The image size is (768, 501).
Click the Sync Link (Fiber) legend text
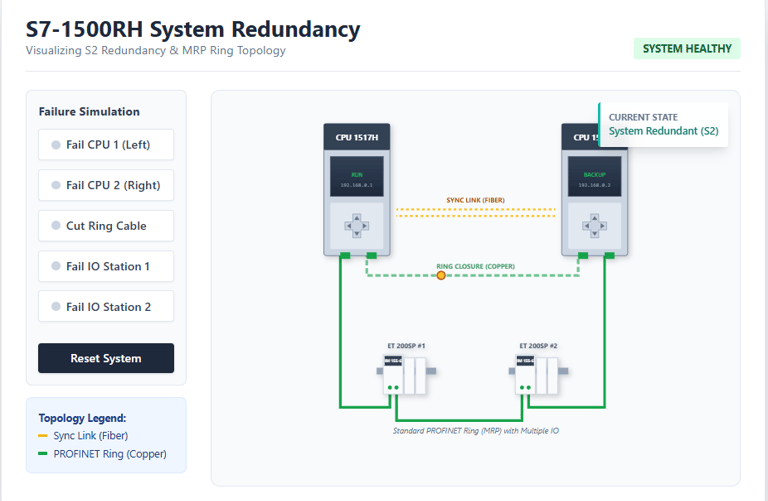(91, 435)
